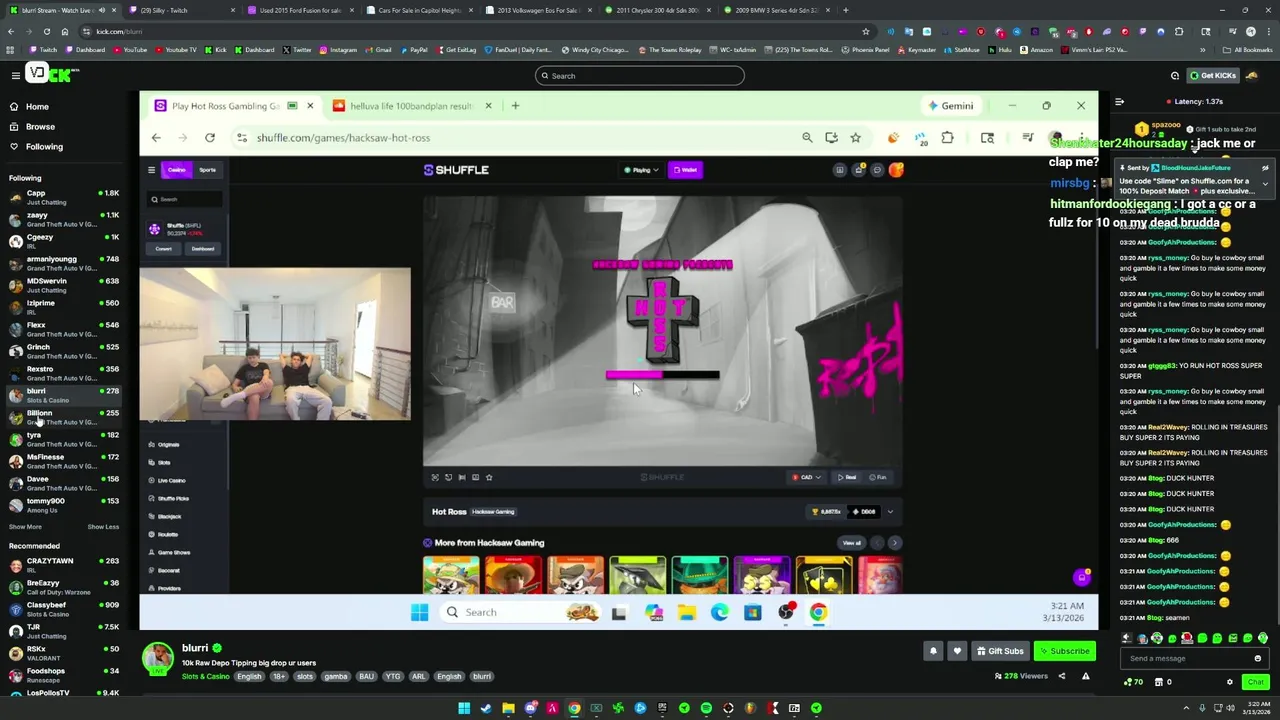
Task: Open CRAZYTAWN in the Recommended list
Action: point(62,565)
